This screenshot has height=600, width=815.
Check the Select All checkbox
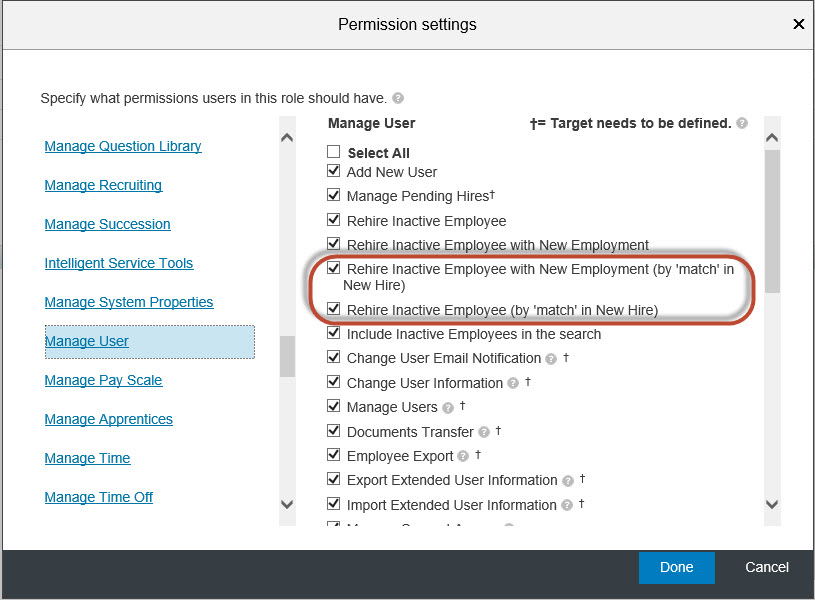(x=334, y=152)
